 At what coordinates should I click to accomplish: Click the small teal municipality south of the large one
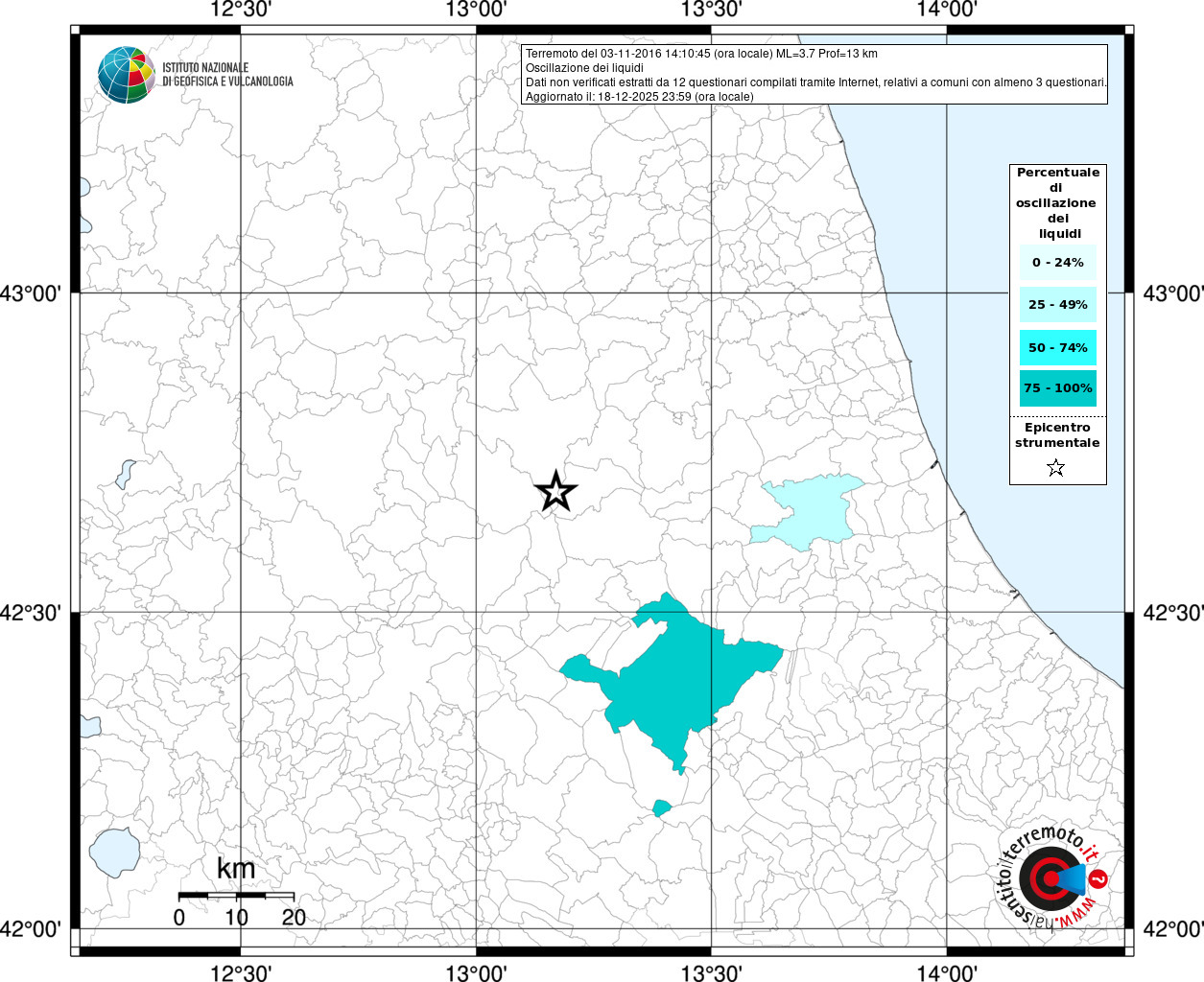click(x=661, y=808)
